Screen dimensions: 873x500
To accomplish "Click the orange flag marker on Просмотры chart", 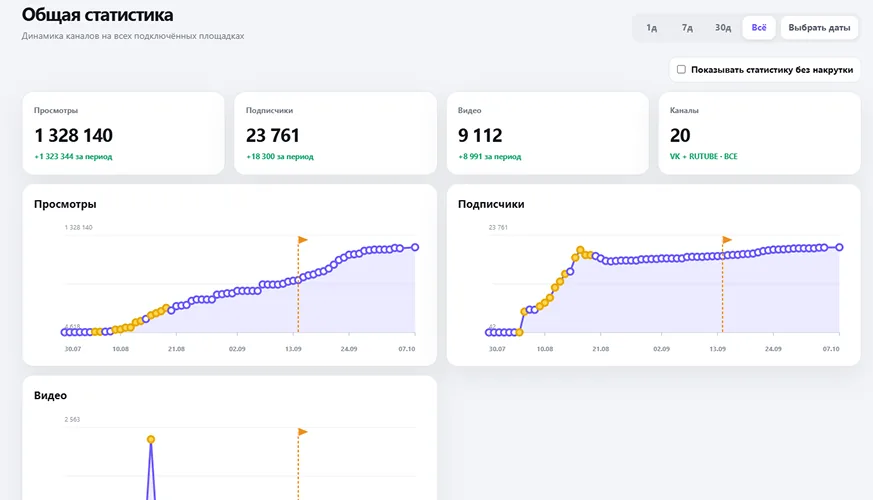I will (302, 240).
